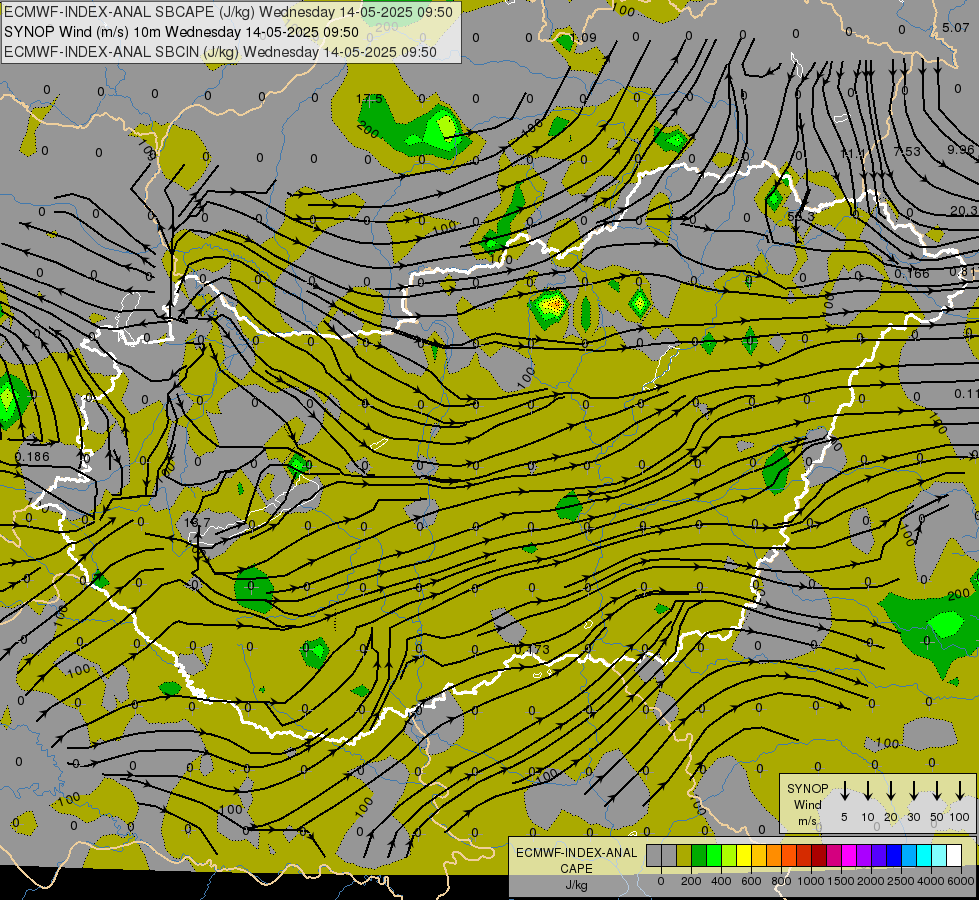Click the wind arrow above the 20 label
The height and width of the screenshot is (900, 979).
click(x=891, y=791)
